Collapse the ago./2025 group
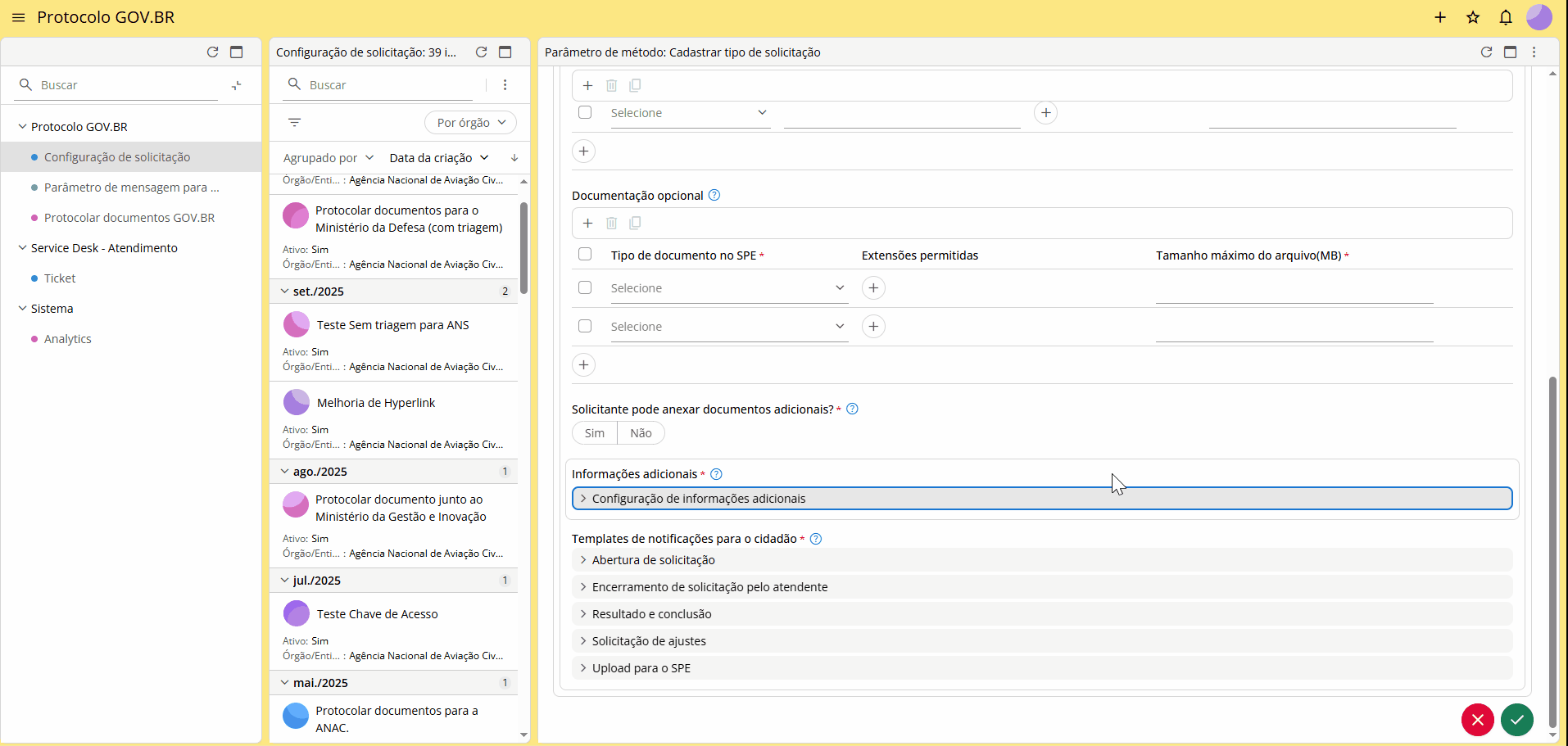The width and height of the screenshot is (1568, 746). 284,472
